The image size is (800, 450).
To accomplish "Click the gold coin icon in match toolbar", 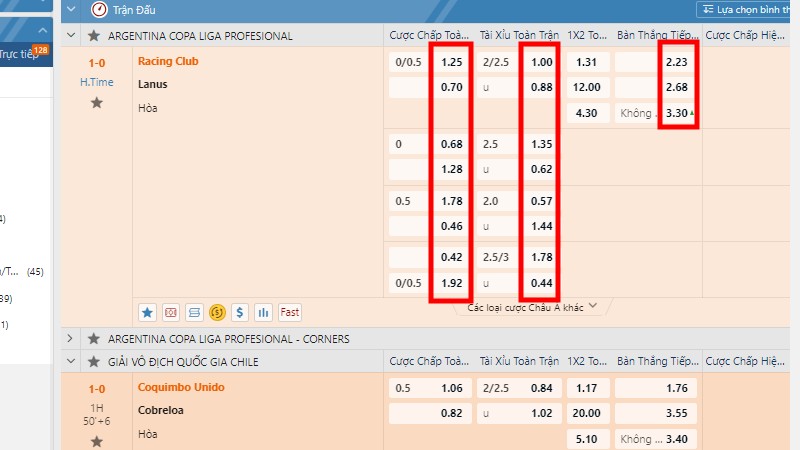I will coord(217,312).
